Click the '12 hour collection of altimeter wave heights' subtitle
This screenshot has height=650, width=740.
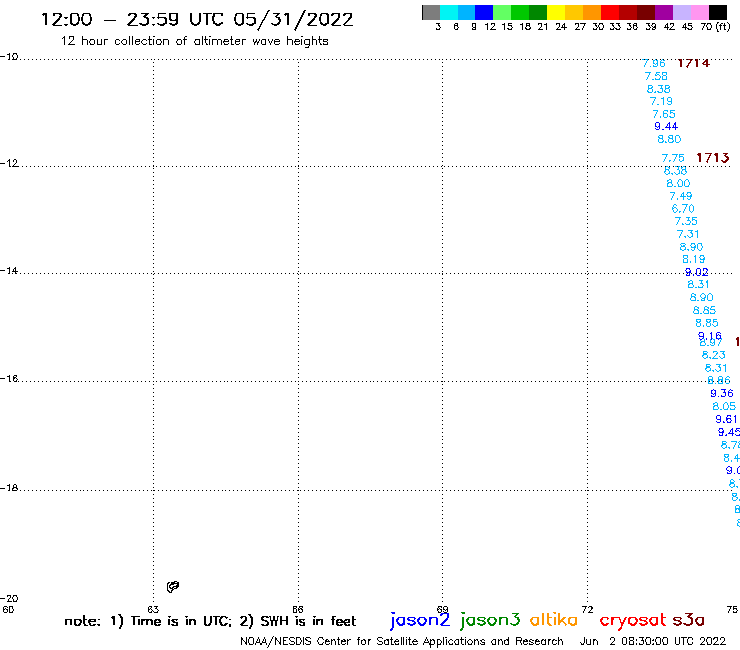[x=194, y=41]
